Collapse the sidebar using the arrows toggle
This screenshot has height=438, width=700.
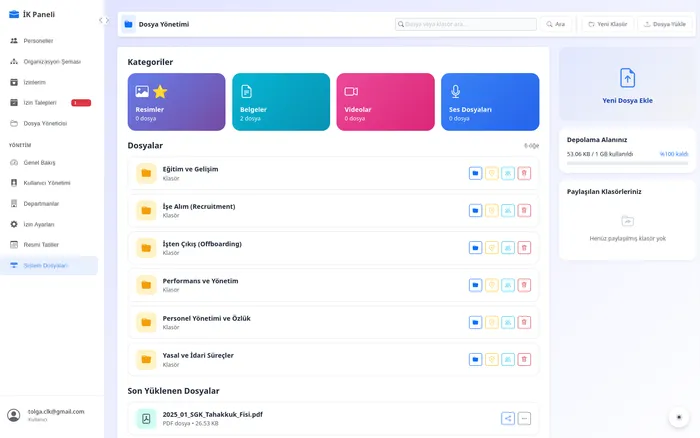(x=104, y=20)
